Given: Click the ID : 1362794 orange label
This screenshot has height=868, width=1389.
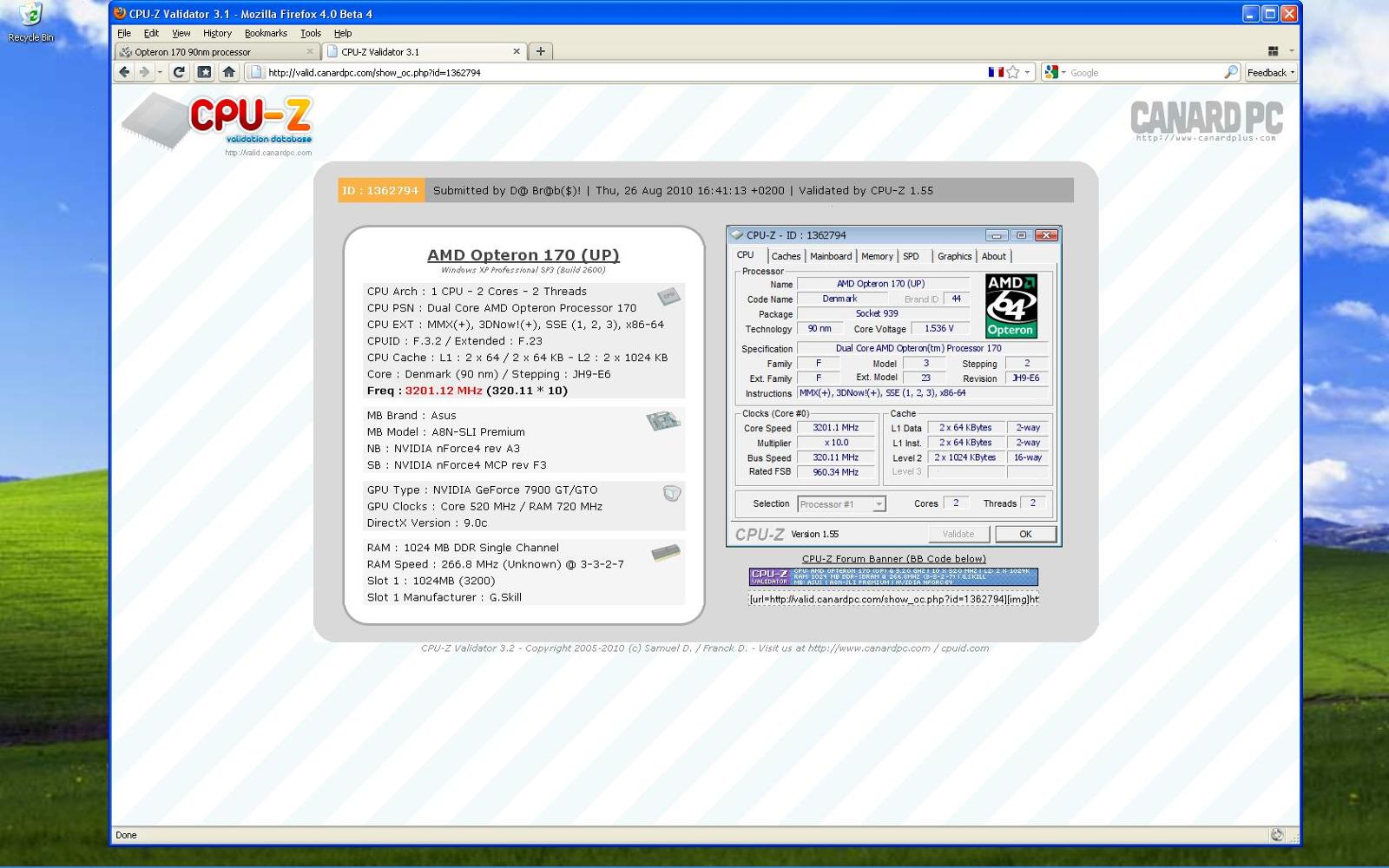Looking at the screenshot, I should pyautogui.click(x=381, y=190).
